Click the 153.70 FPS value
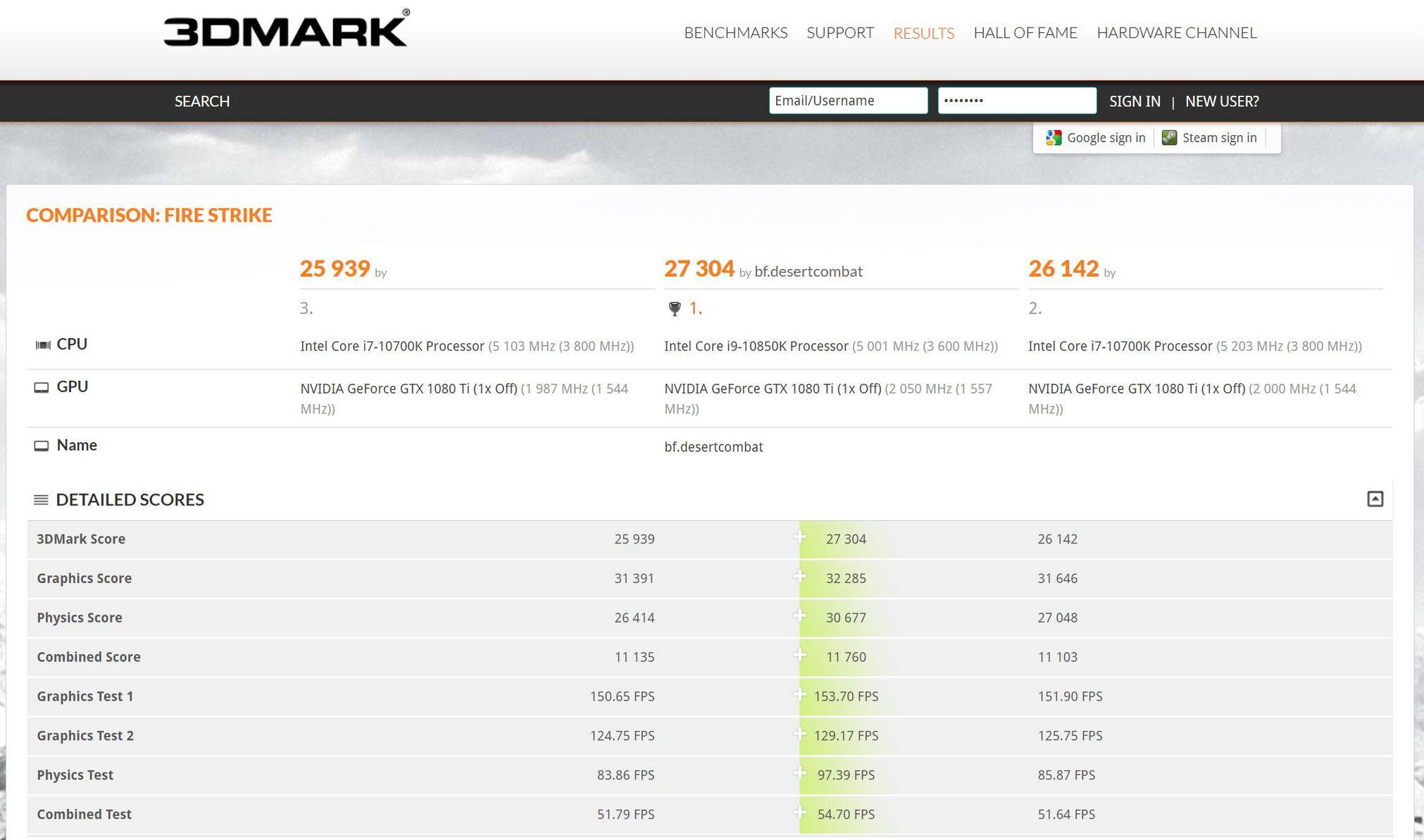The width and height of the screenshot is (1424, 840). pyautogui.click(x=846, y=696)
